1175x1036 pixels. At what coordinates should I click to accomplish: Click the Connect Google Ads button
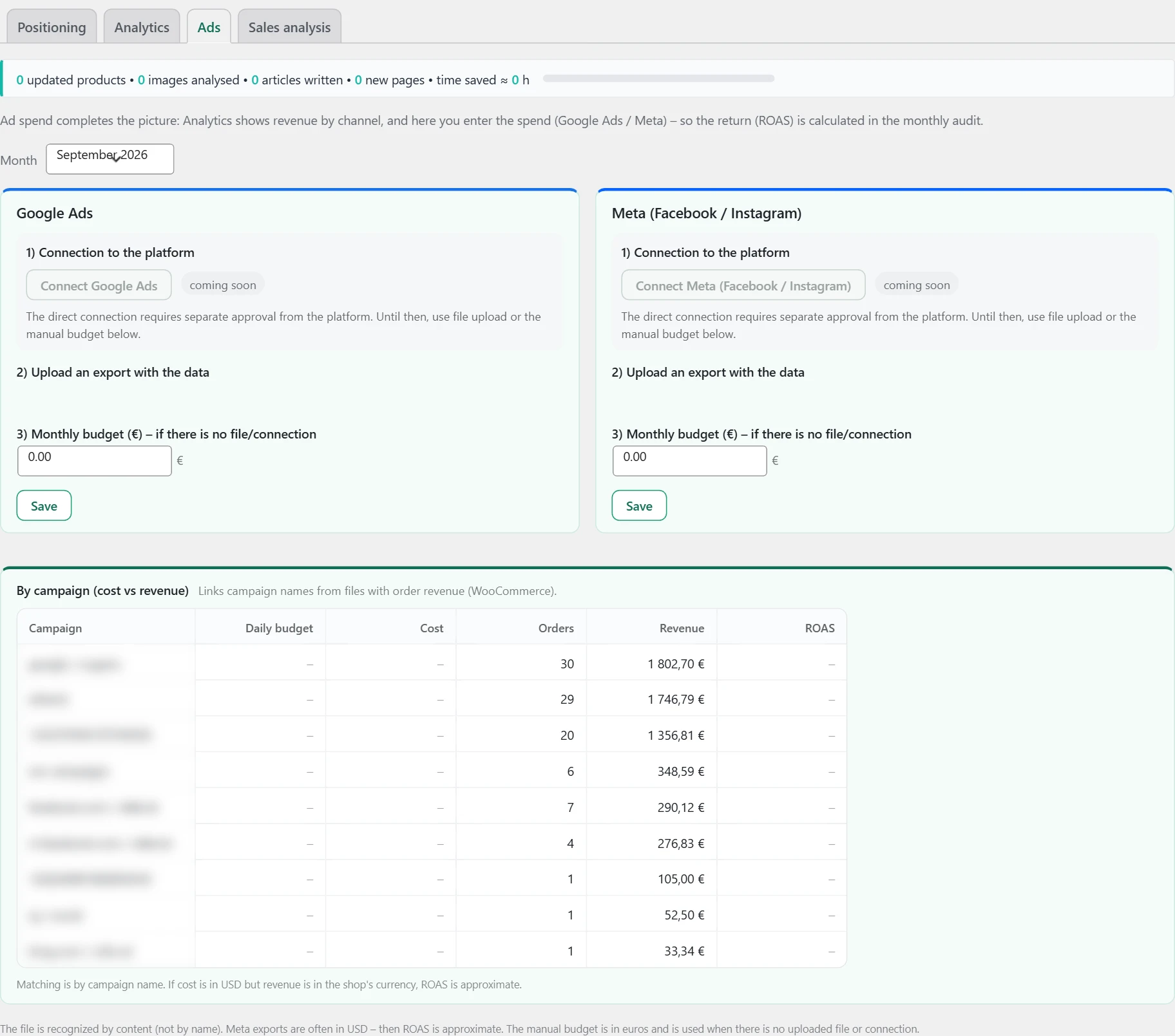click(99, 285)
